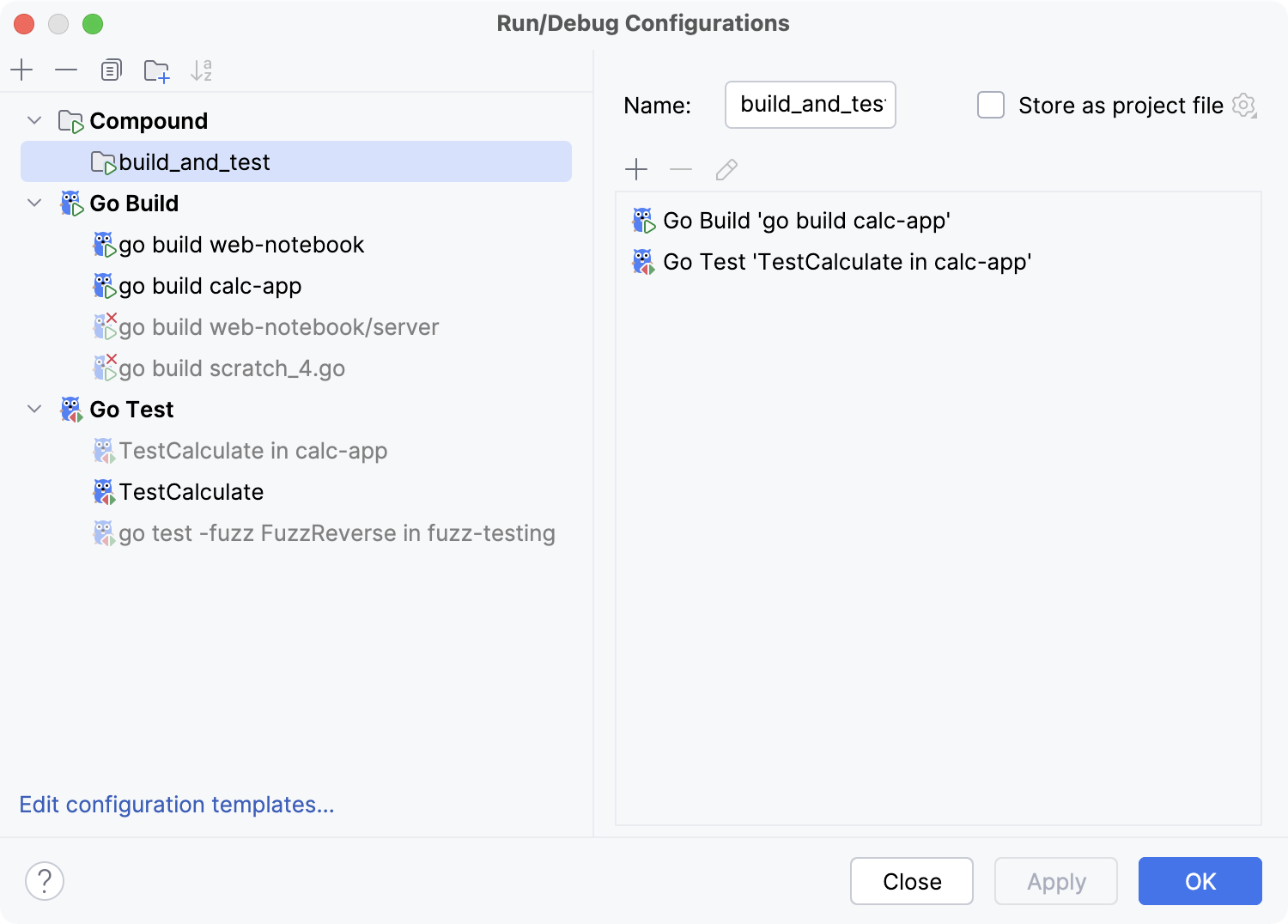Viewport: 1288px width, 924px height.
Task: Confirm changes with OK
Action: click(1200, 881)
